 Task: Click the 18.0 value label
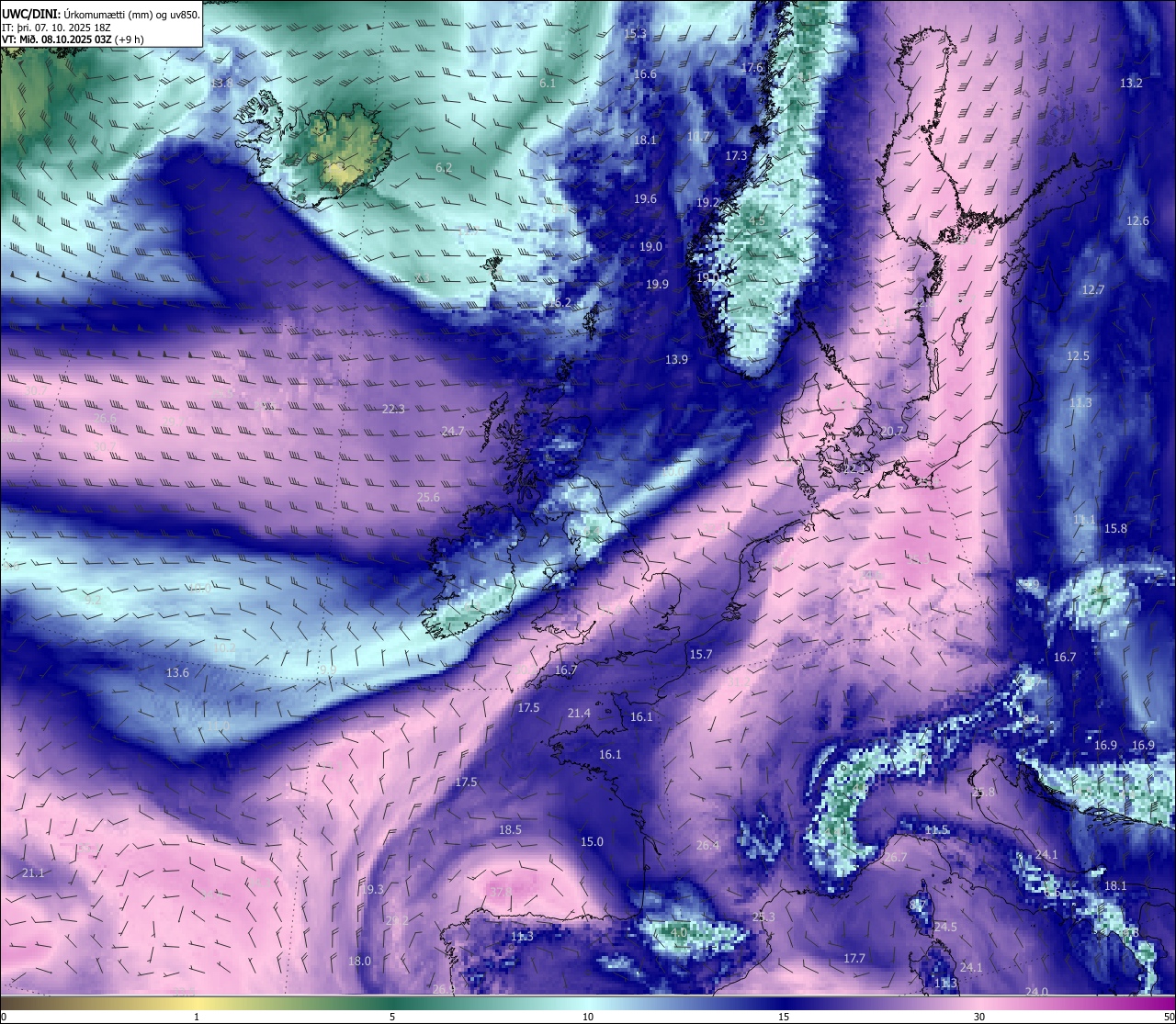point(359,962)
